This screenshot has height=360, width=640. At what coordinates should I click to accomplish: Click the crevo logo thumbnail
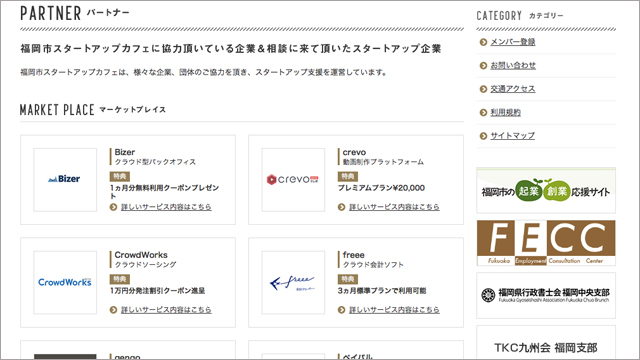pyautogui.click(x=293, y=180)
